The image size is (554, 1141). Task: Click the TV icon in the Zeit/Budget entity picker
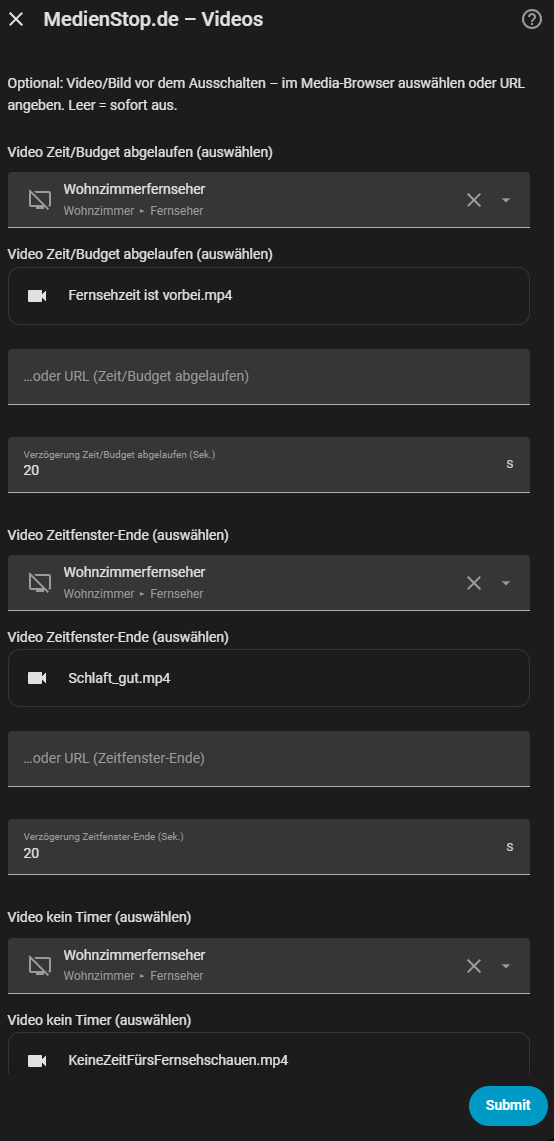click(x=40, y=200)
